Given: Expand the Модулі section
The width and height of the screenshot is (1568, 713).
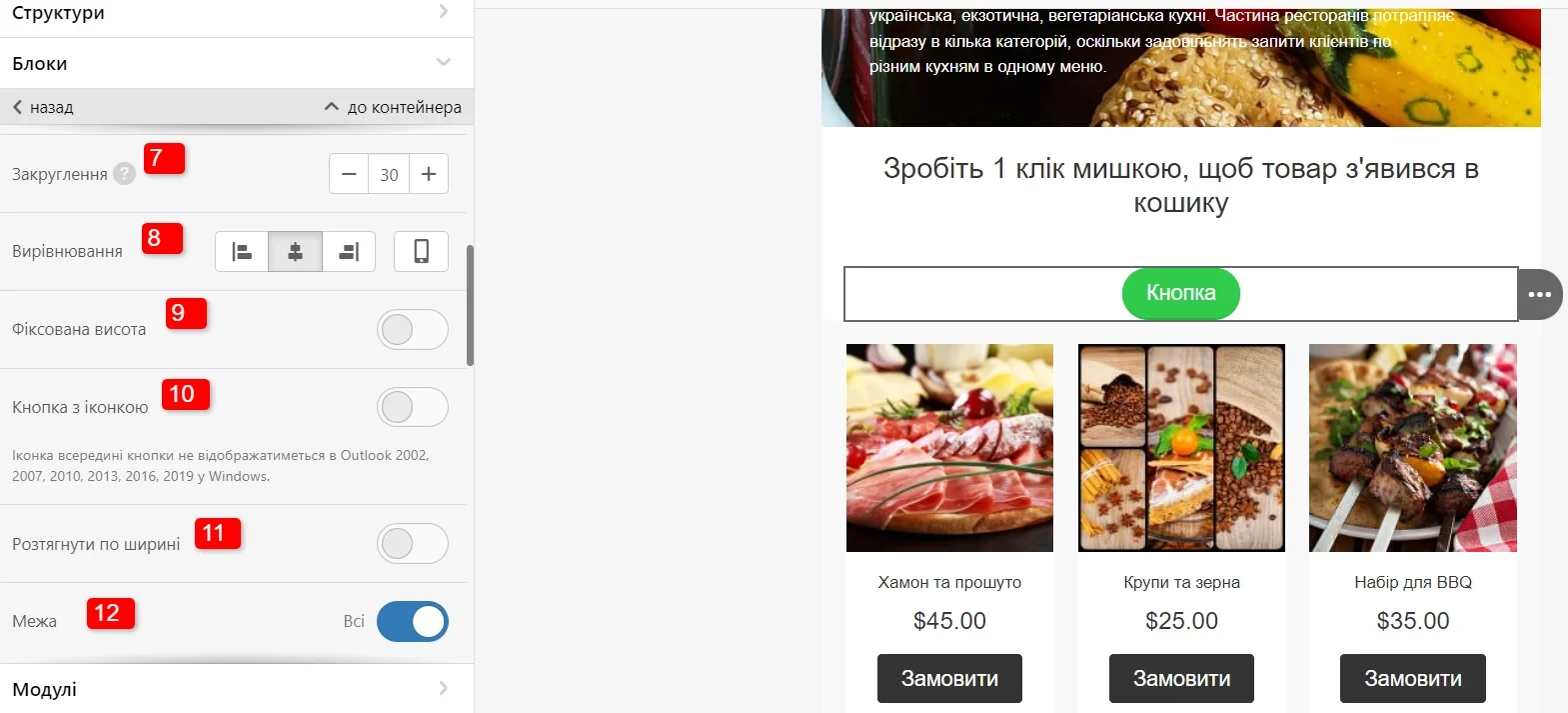Looking at the screenshot, I should point(237,689).
